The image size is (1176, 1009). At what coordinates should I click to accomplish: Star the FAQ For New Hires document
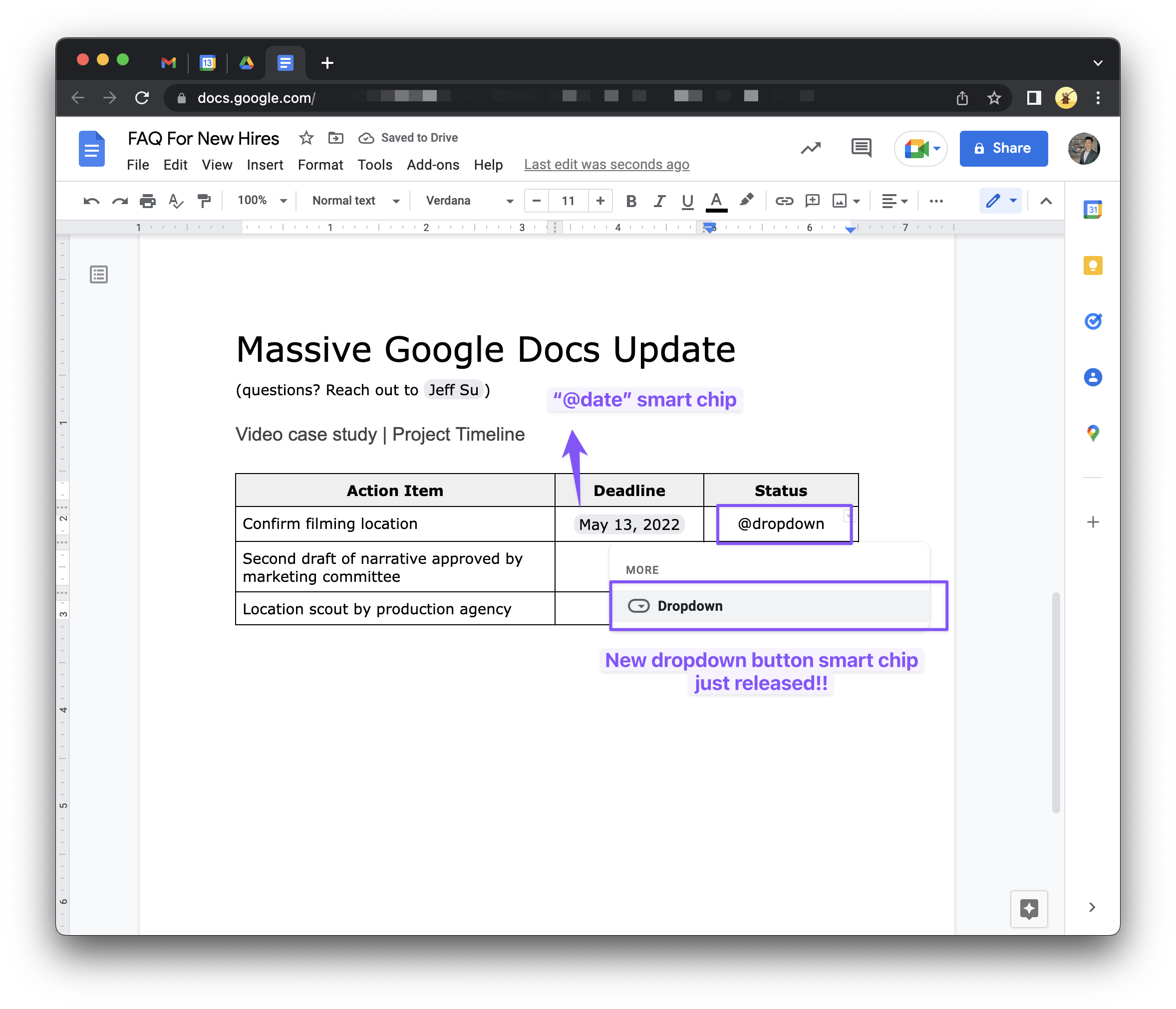pyautogui.click(x=306, y=138)
